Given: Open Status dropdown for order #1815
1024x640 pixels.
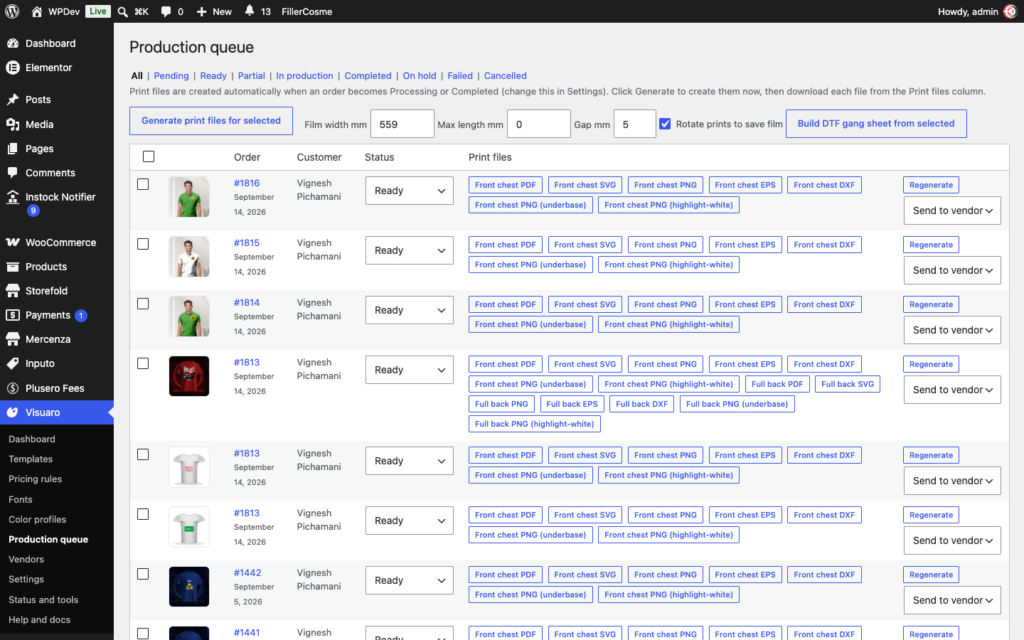Looking at the screenshot, I should (x=409, y=251).
